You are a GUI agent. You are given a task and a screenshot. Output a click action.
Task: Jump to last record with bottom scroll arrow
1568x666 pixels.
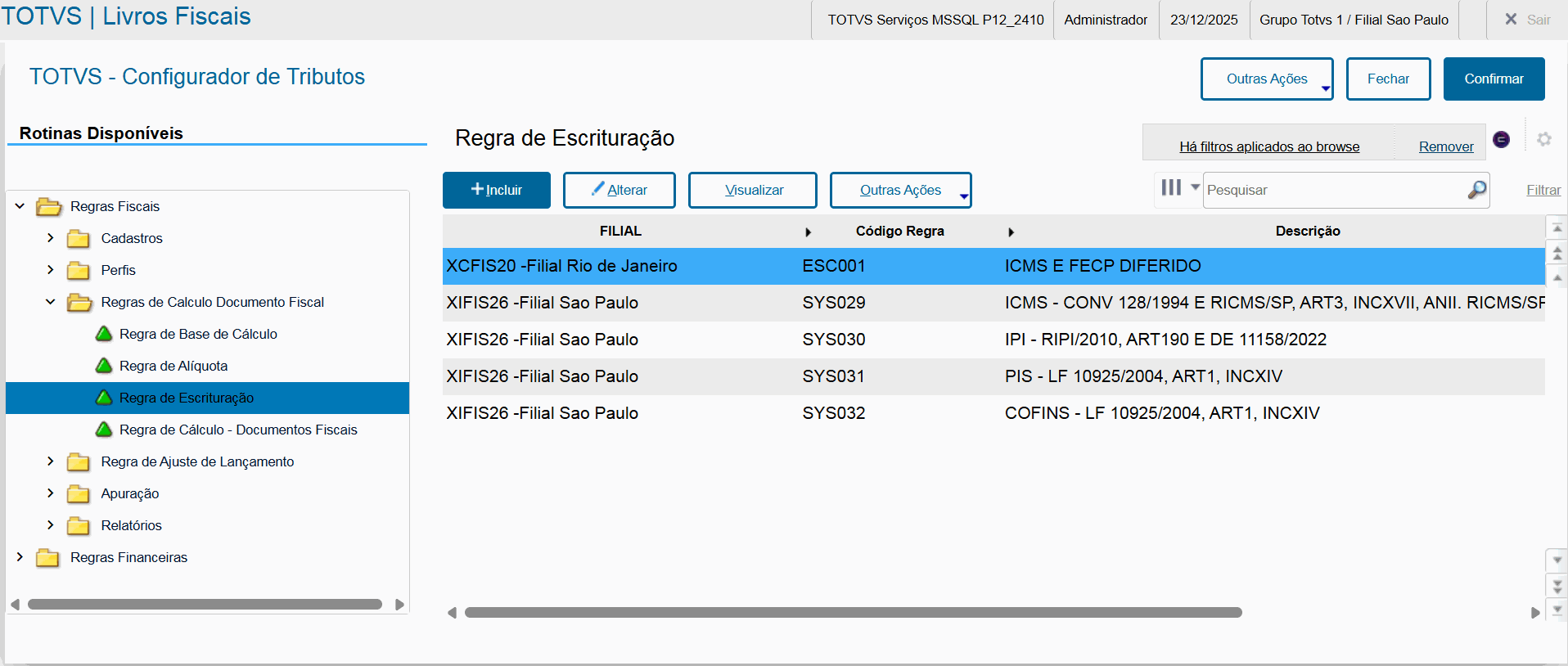pyautogui.click(x=1557, y=610)
